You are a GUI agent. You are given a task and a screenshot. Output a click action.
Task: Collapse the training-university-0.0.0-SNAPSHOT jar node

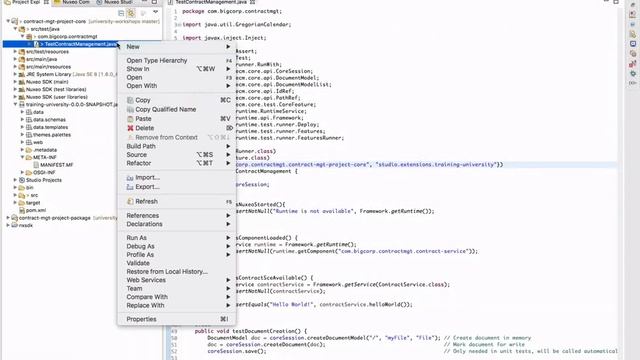click(x=15, y=104)
